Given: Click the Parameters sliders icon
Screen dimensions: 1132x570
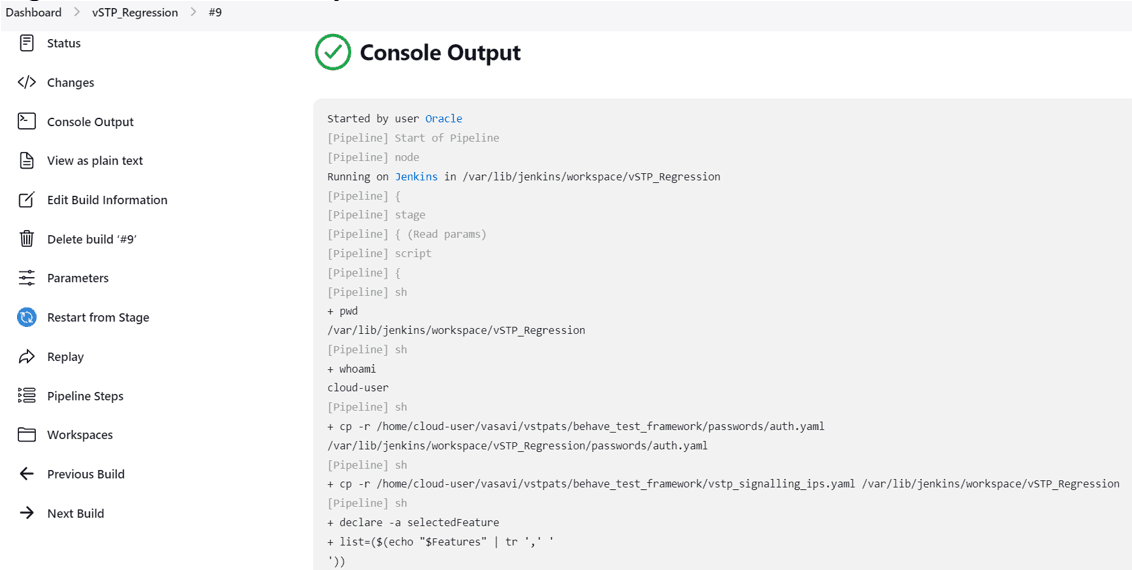Looking at the screenshot, I should 27,278.
